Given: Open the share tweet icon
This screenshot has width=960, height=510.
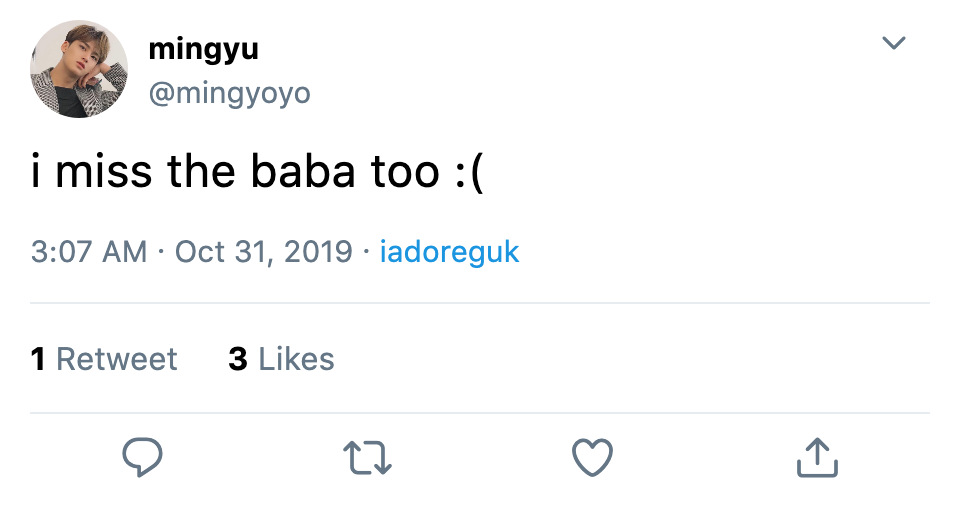Looking at the screenshot, I should pos(817,457).
